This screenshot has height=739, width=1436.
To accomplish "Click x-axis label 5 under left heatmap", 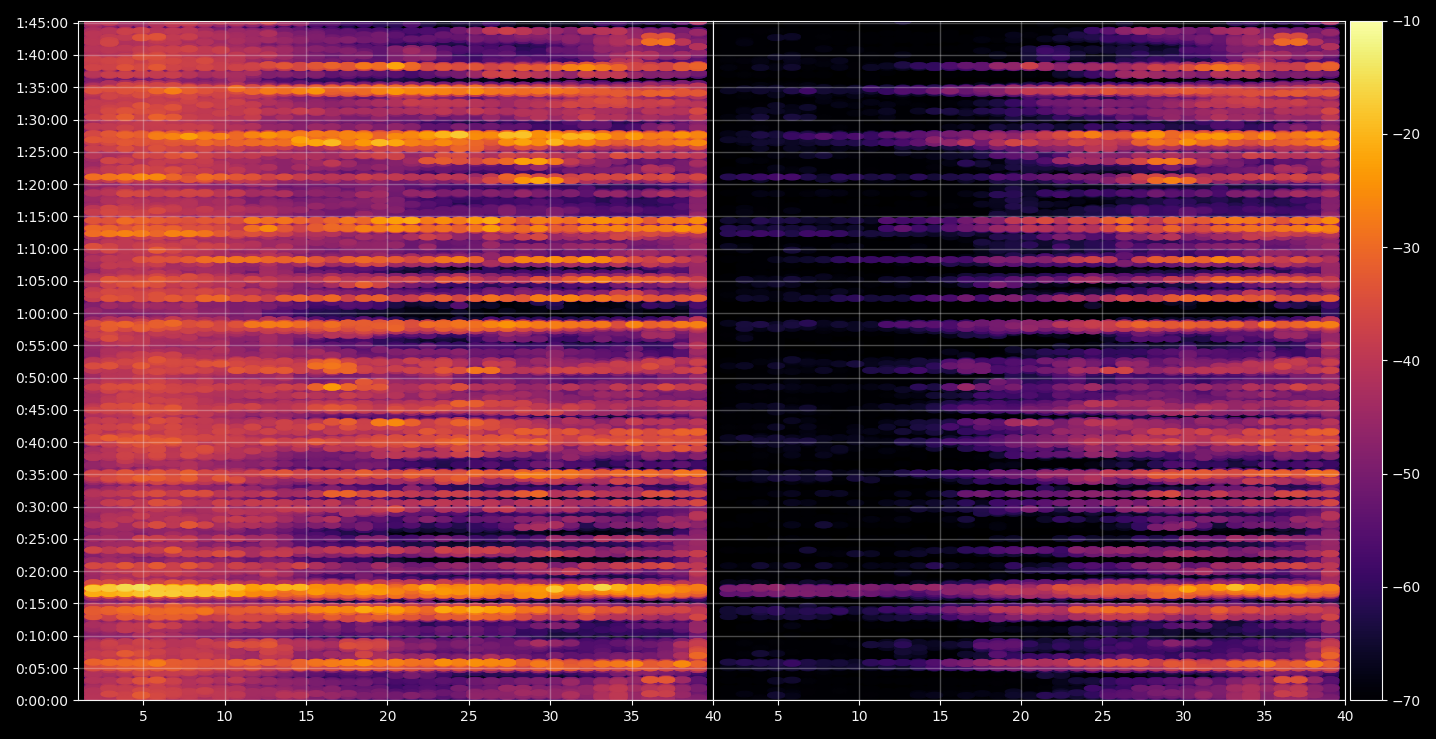I will coord(143,717).
